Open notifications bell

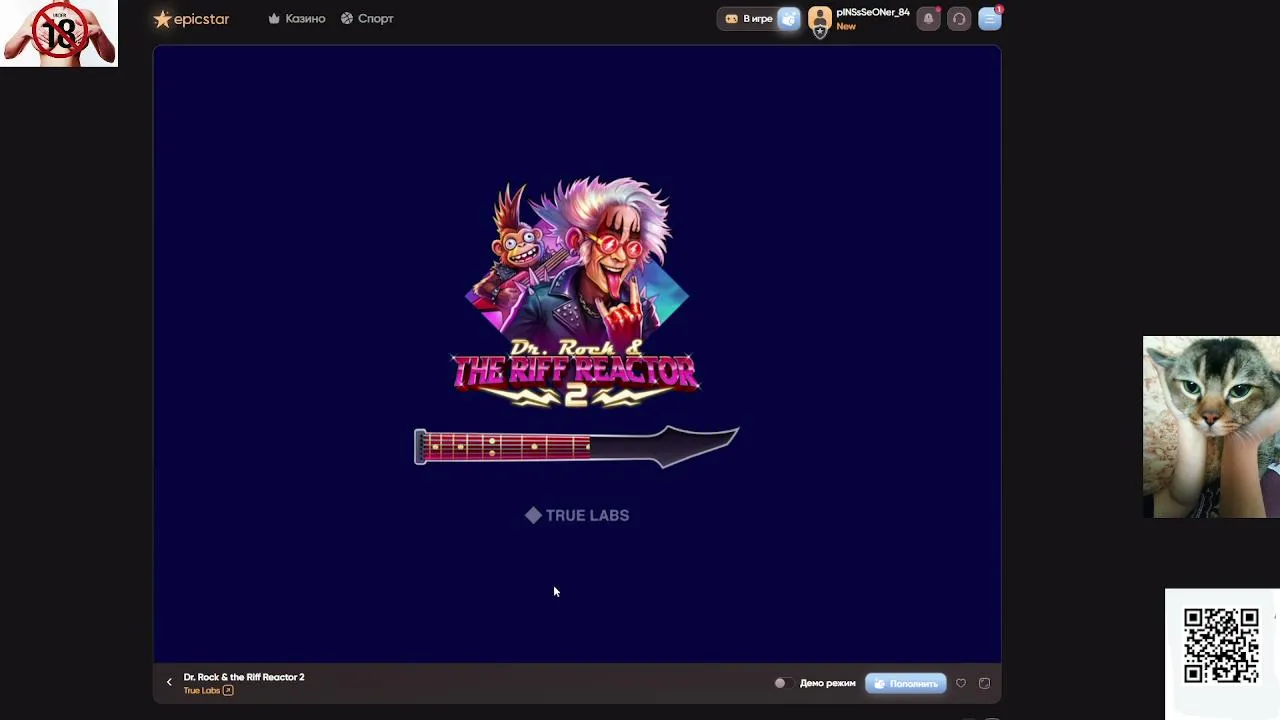click(x=928, y=19)
